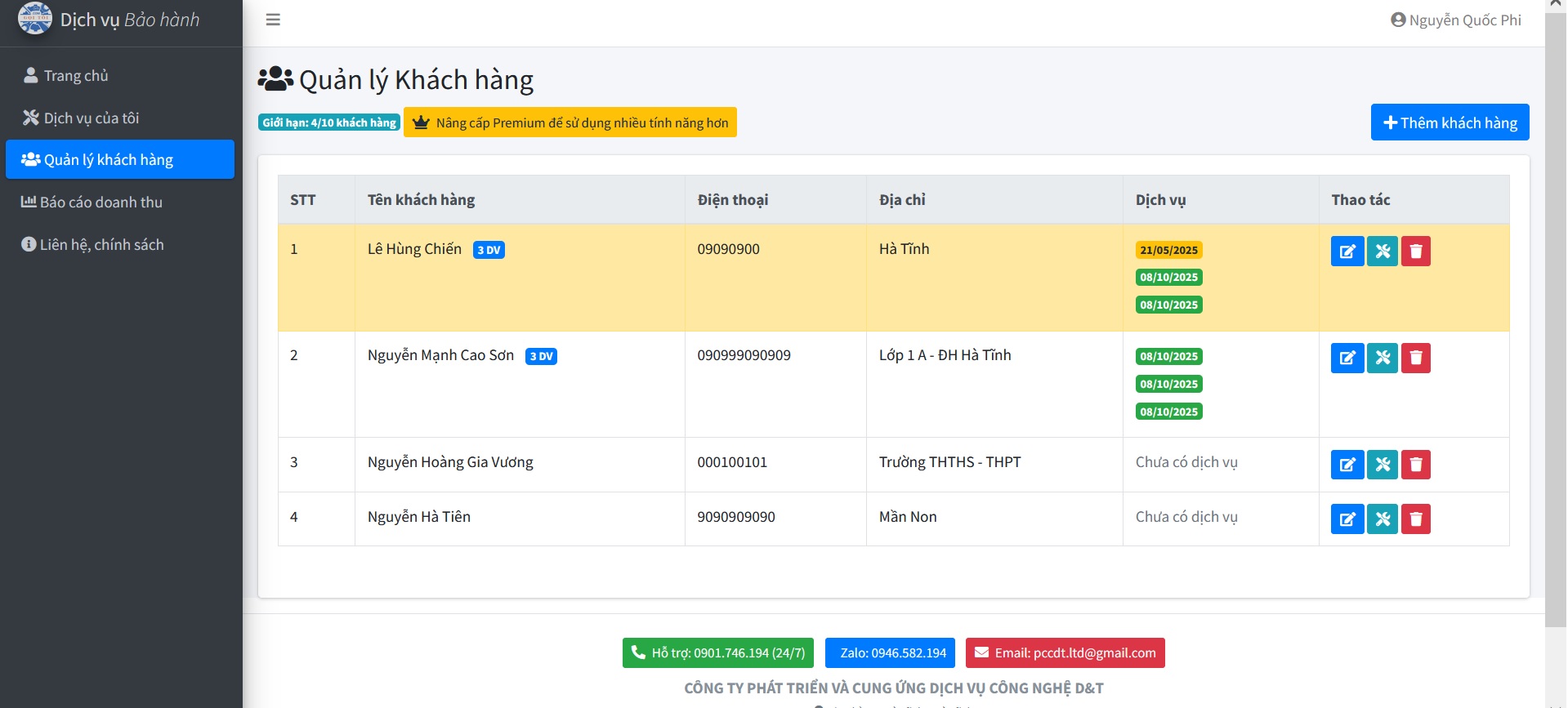
Task: Open services tool for Nguyễn Hoàng Gia Vương
Action: (1382, 465)
